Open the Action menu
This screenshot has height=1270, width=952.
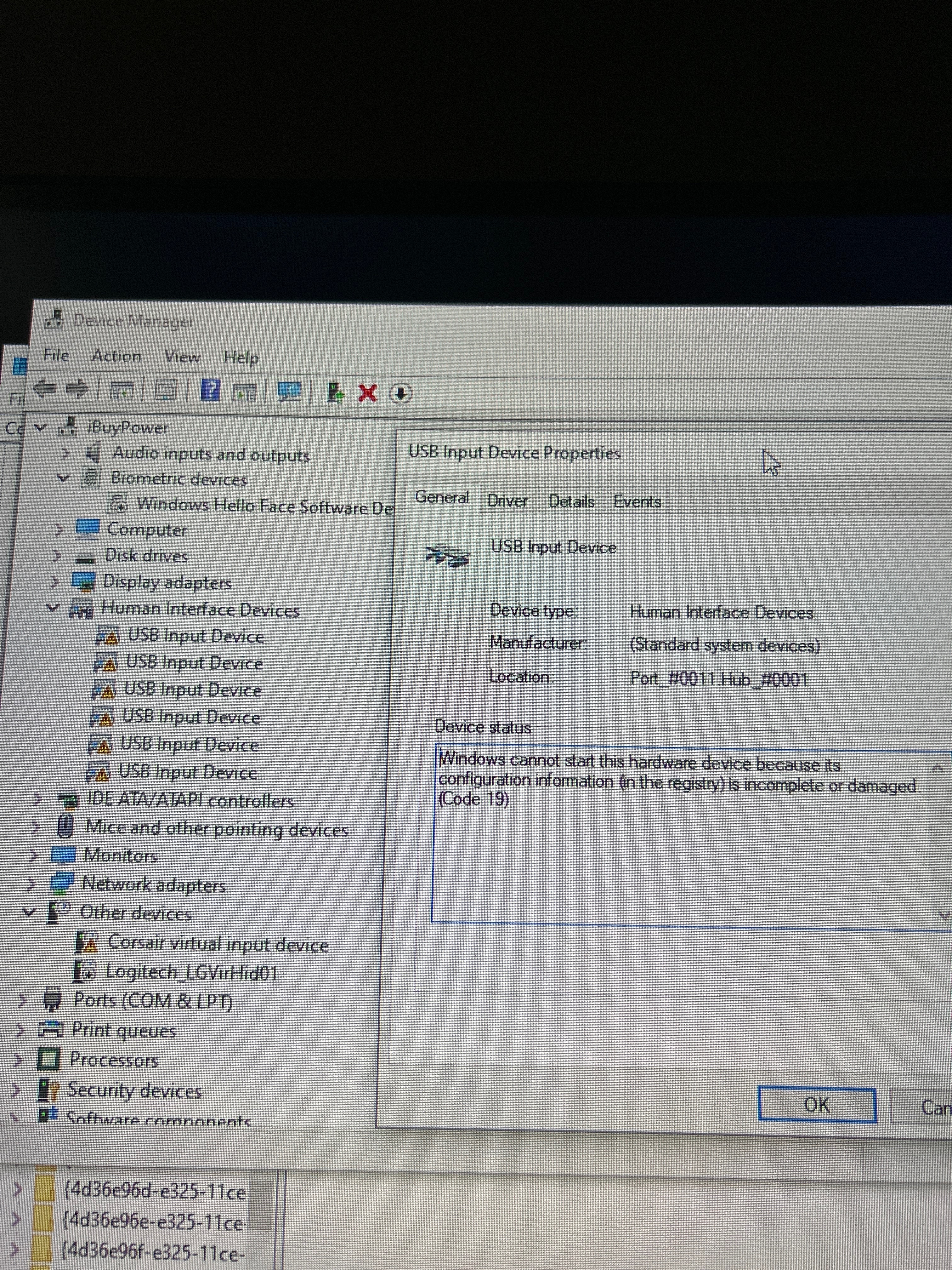[116, 356]
